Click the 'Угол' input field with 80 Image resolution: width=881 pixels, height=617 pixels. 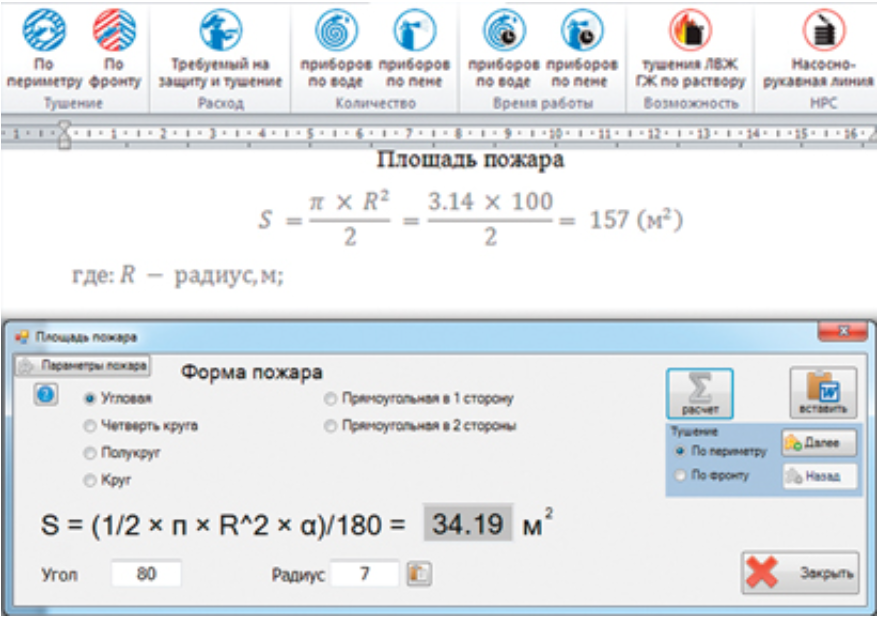[146, 574]
